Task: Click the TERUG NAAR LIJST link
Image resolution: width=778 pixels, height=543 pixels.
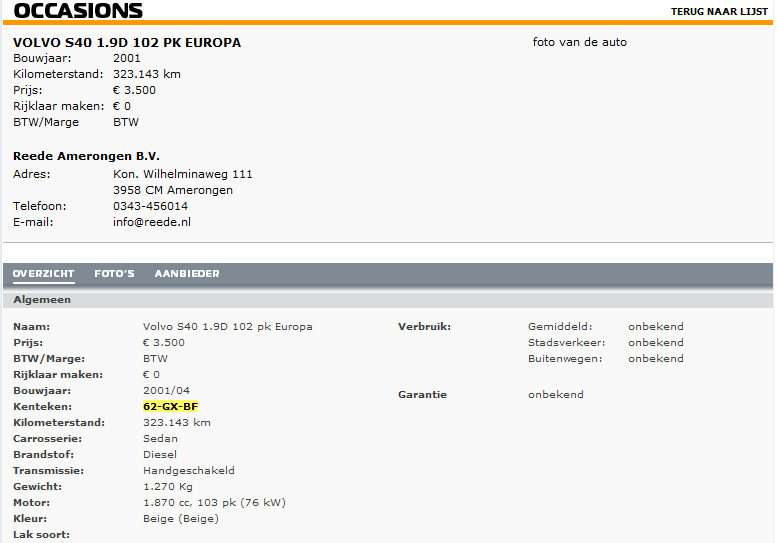Action: coord(719,11)
